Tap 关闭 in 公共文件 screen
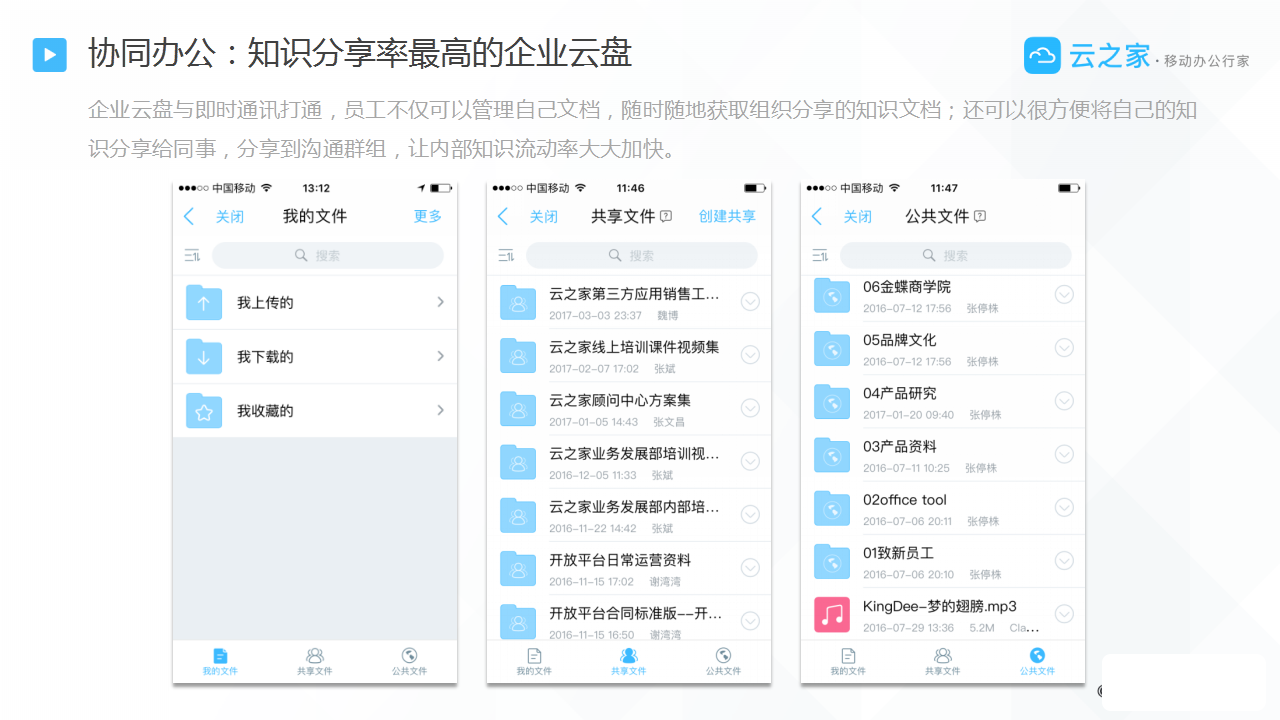 point(858,217)
